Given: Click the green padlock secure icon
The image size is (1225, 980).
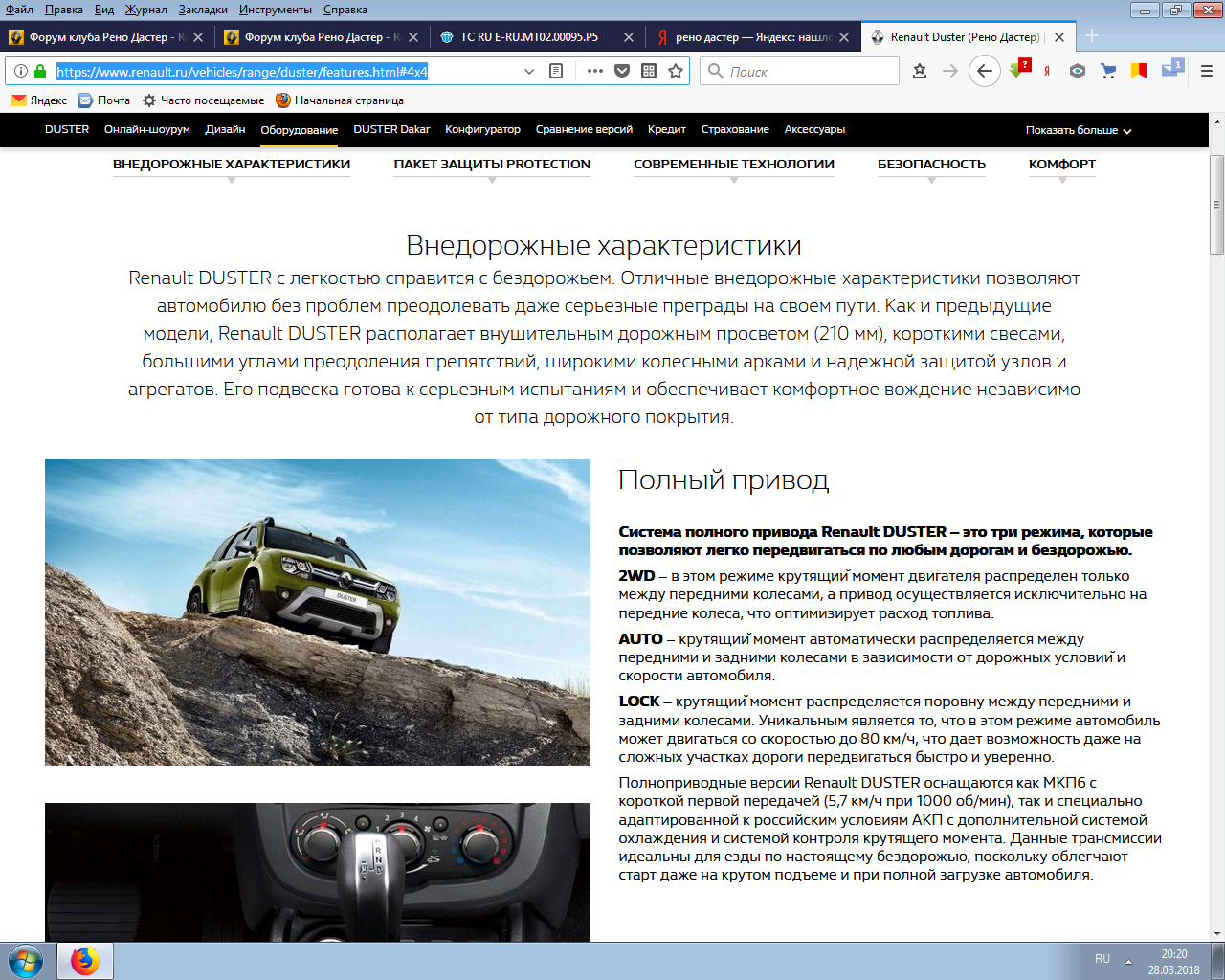Looking at the screenshot, I should tap(40, 71).
